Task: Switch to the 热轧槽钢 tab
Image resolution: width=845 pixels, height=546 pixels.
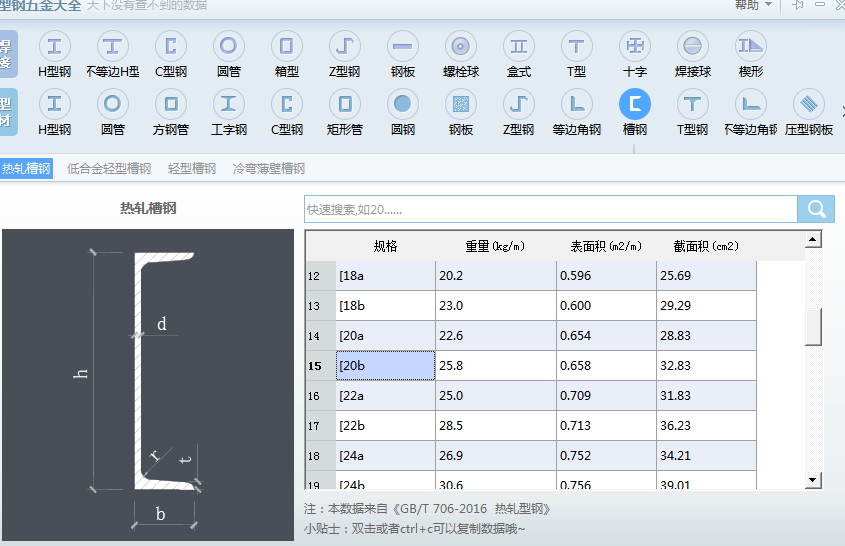Action: pyautogui.click(x=26, y=169)
